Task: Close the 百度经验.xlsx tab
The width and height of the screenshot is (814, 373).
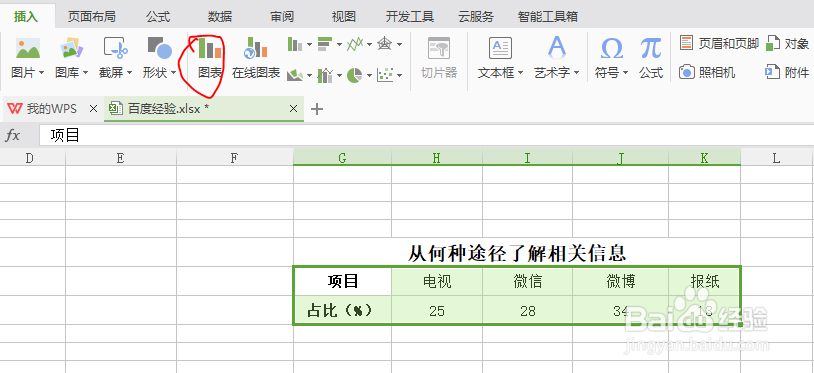Action: click(293, 109)
